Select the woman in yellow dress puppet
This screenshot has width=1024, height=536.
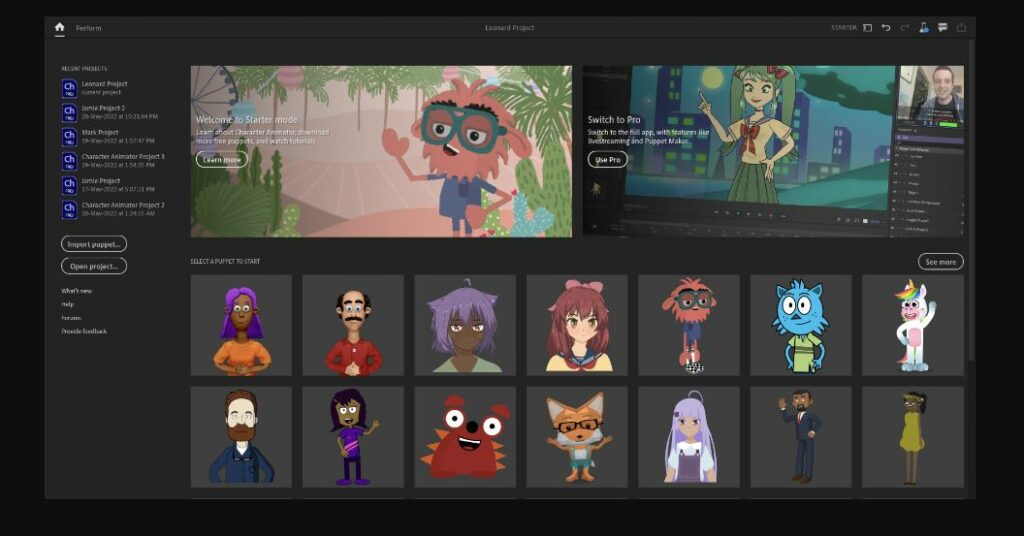coord(913,437)
